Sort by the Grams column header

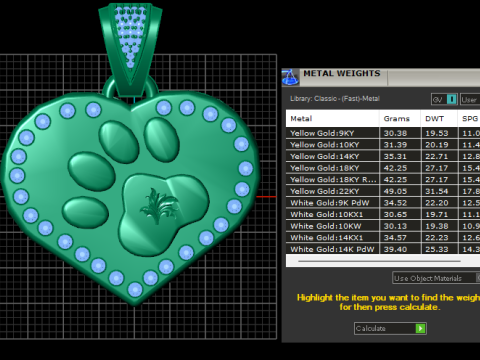400,119
